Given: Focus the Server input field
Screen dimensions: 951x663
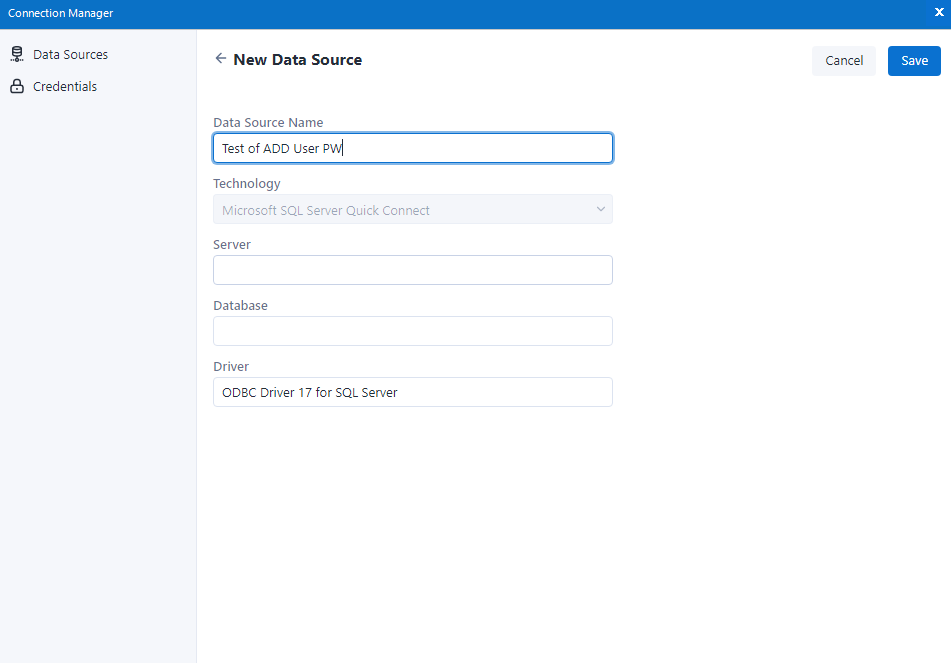Looking at the screenshot, I should [x=412, y=270].
